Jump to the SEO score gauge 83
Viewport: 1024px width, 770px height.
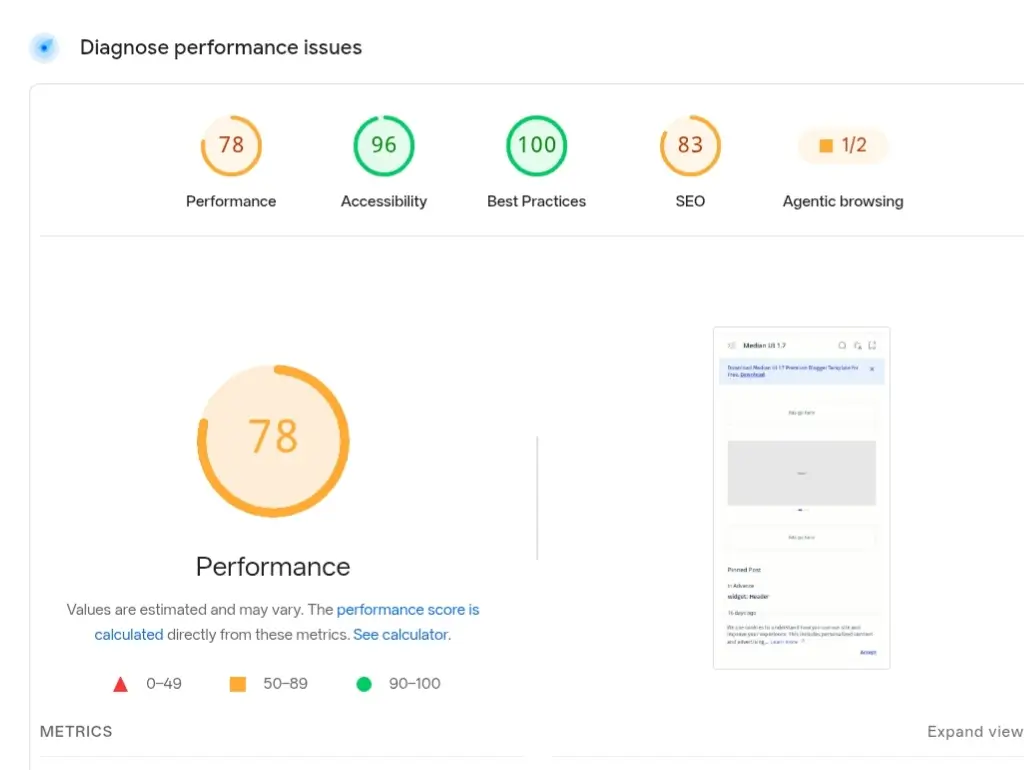tap(690, 146)
